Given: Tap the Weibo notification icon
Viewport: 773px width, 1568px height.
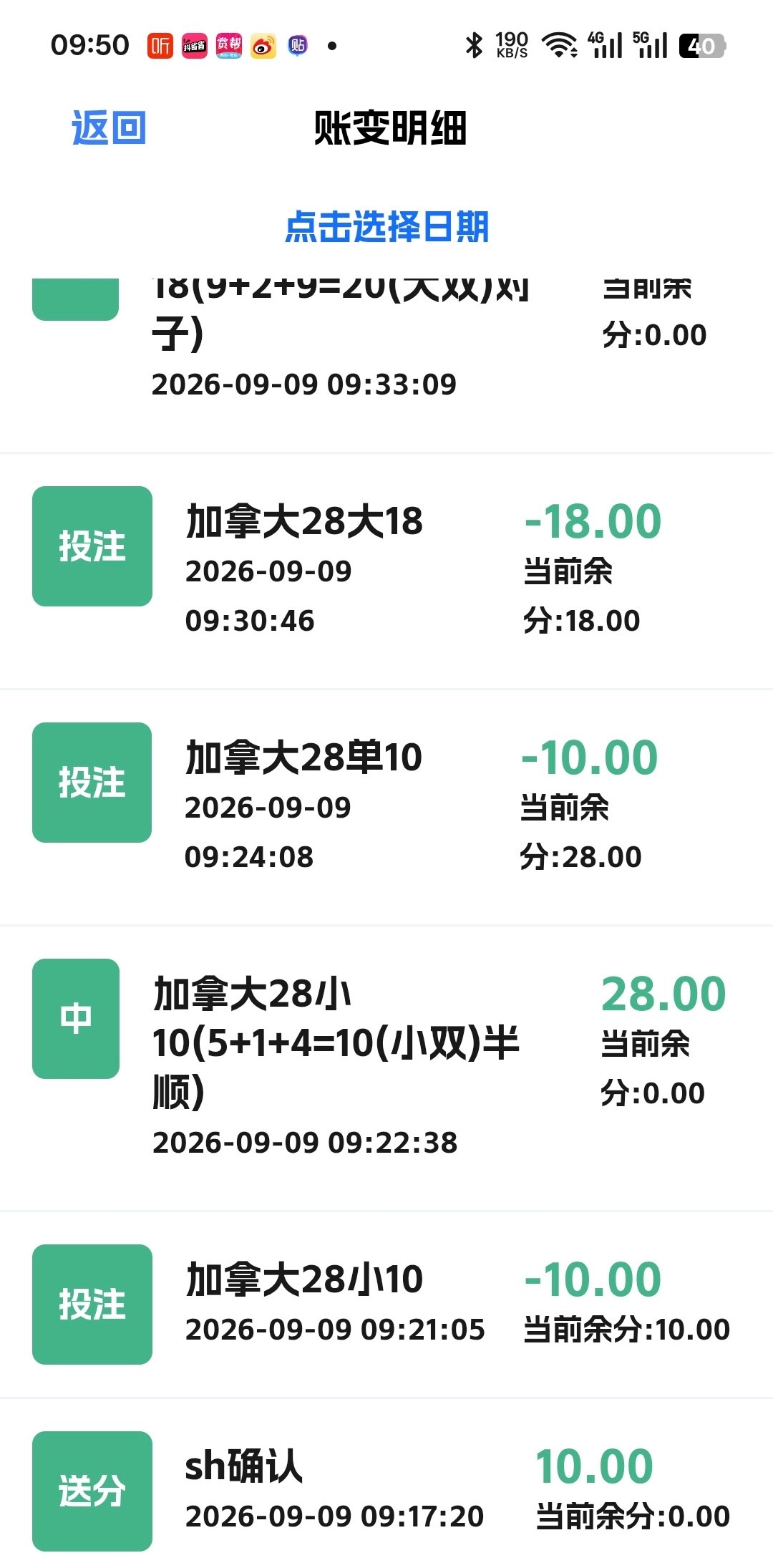Looking at the screenshot, I should (x=263, y=46).
